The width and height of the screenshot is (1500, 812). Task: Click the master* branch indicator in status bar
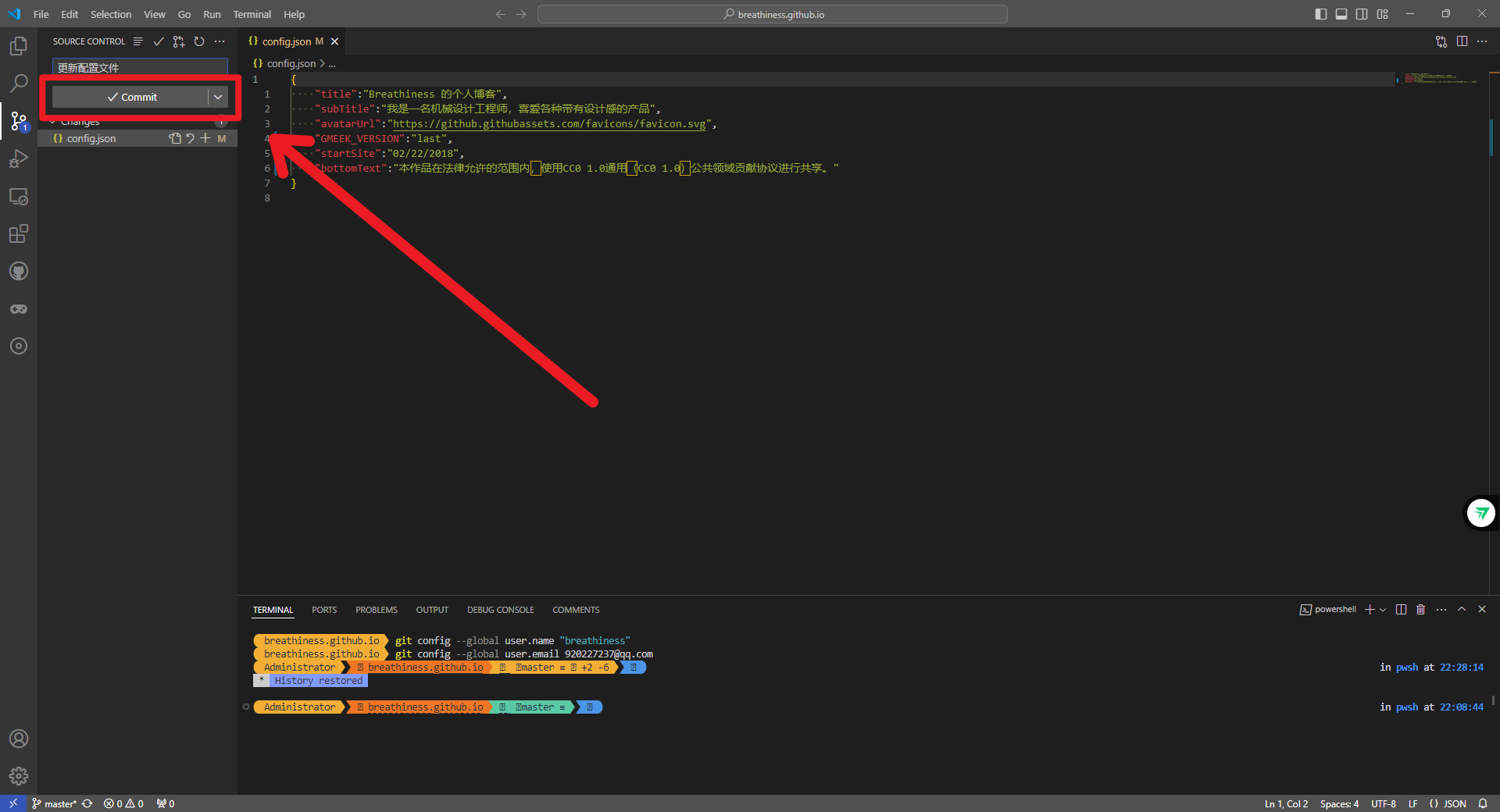[x=55, y=803]
